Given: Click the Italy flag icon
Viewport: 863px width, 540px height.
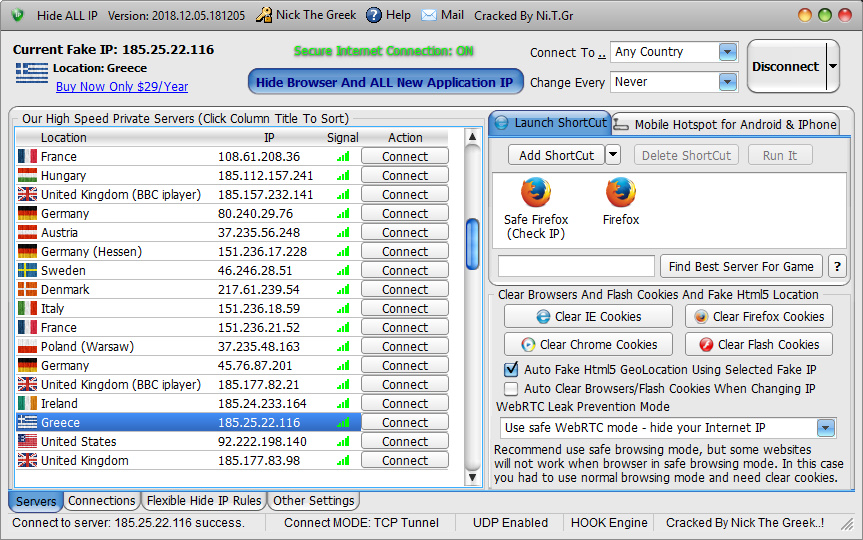Looking at the screenshot, I should point(28,308).
